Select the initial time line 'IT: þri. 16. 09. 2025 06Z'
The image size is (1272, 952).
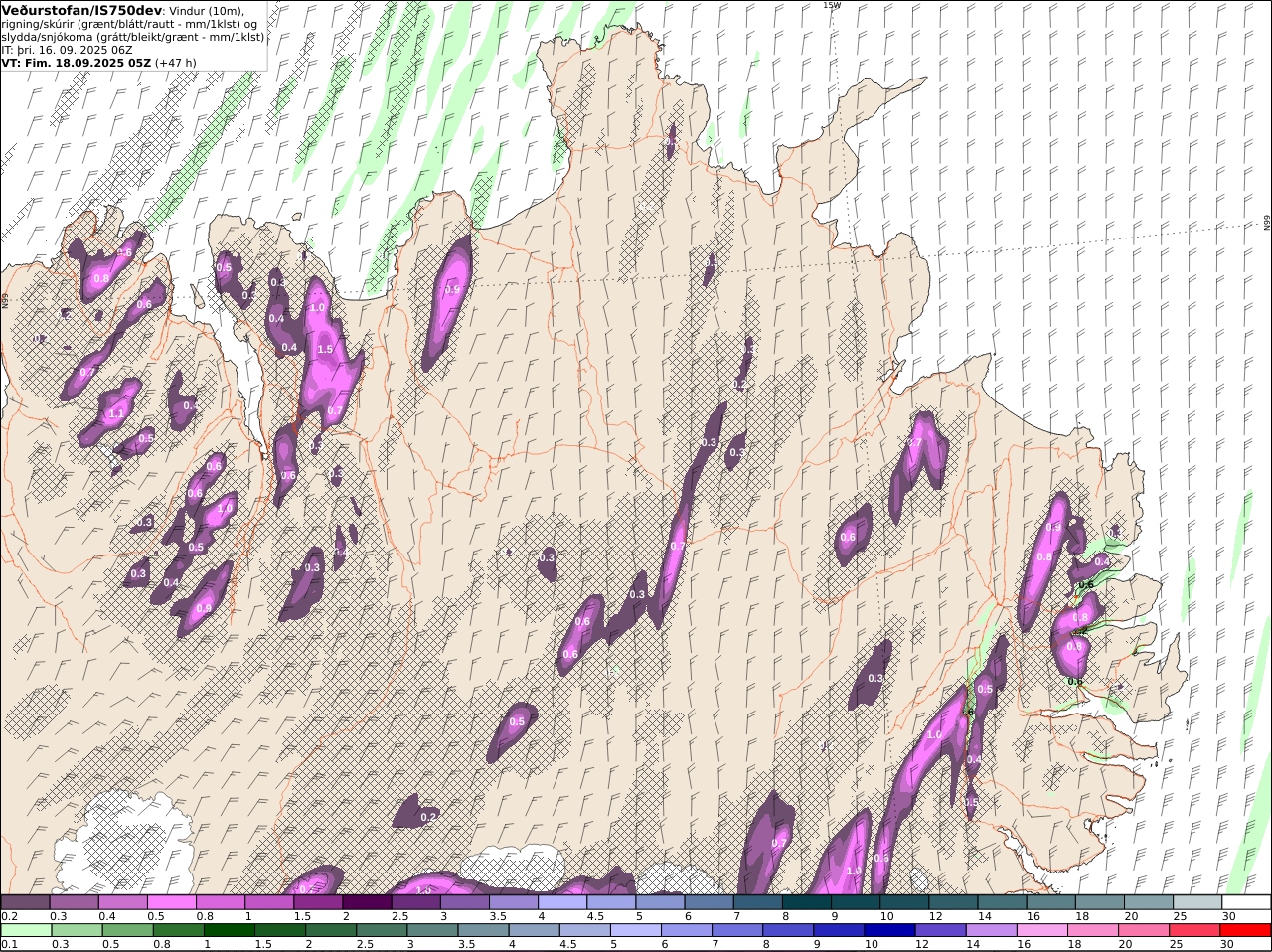[x=67, y=49]
